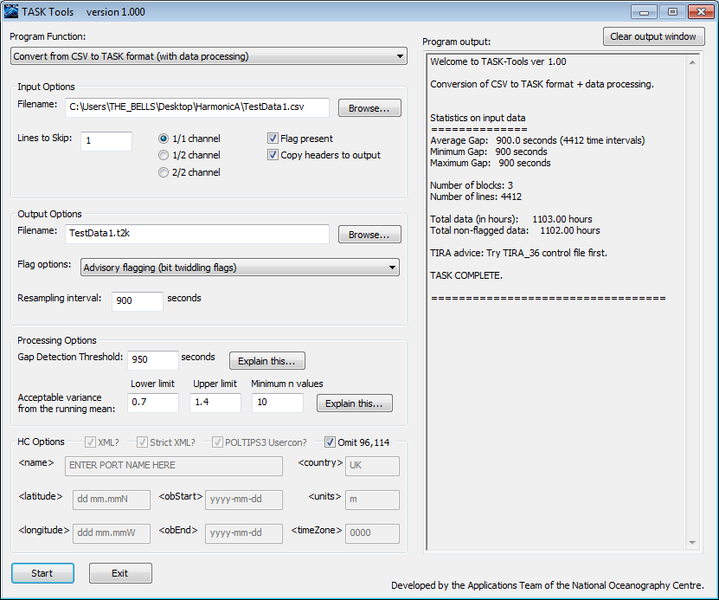Image resolution: width=719 pixels, height=600 pixels.
Task: Explain the acceptable variance limits
Action: tap(355, 403)
